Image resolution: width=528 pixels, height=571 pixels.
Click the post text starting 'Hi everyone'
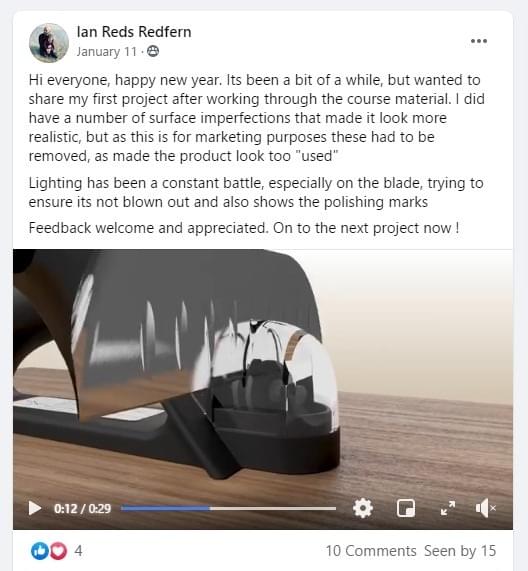coord(256,118)
